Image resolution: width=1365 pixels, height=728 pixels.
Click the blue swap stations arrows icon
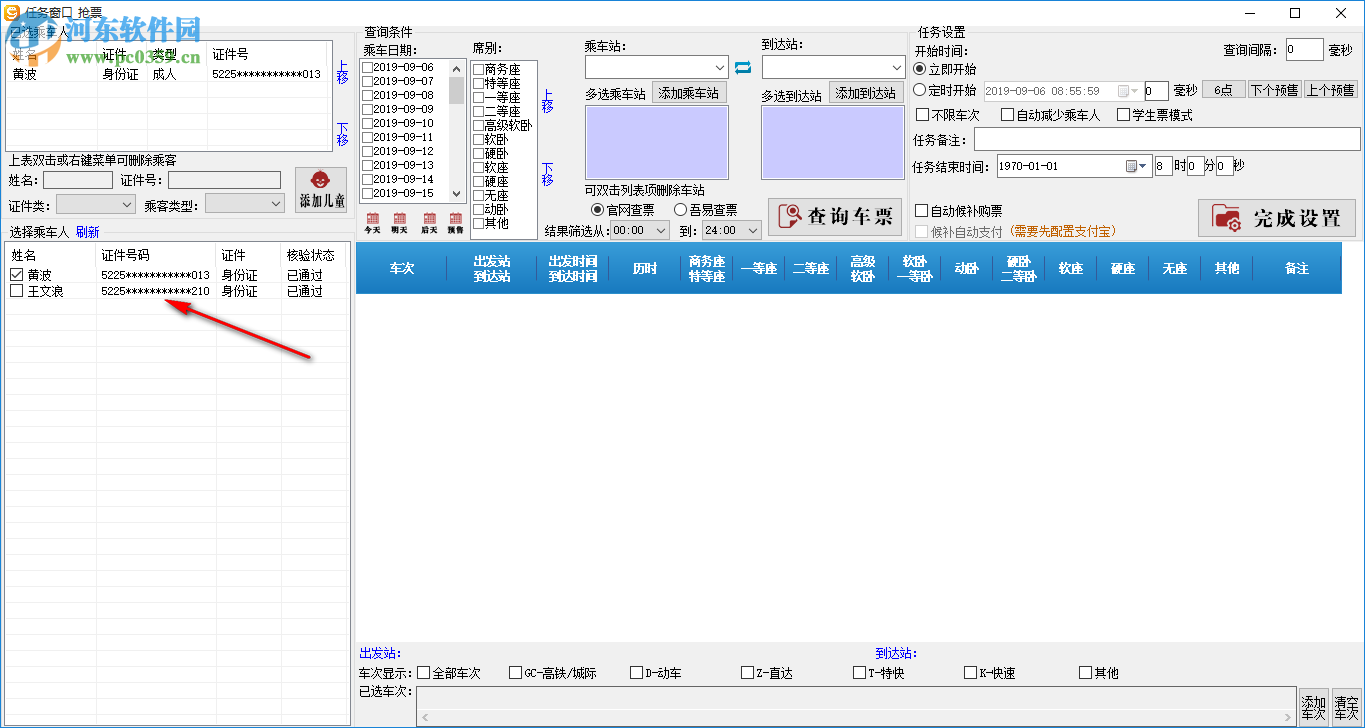742,68
